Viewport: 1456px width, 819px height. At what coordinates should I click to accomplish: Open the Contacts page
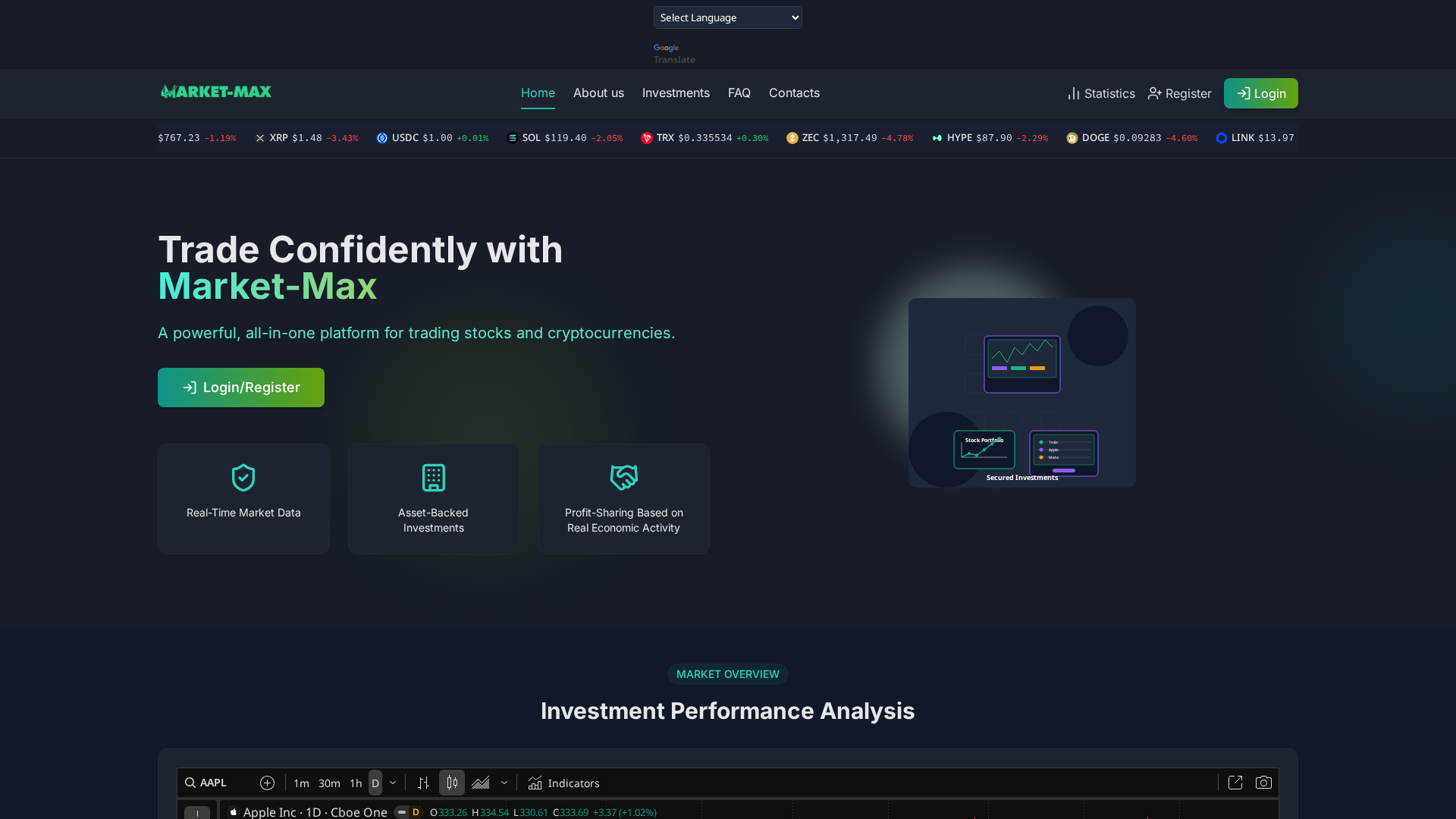click(x=794, y=93)
